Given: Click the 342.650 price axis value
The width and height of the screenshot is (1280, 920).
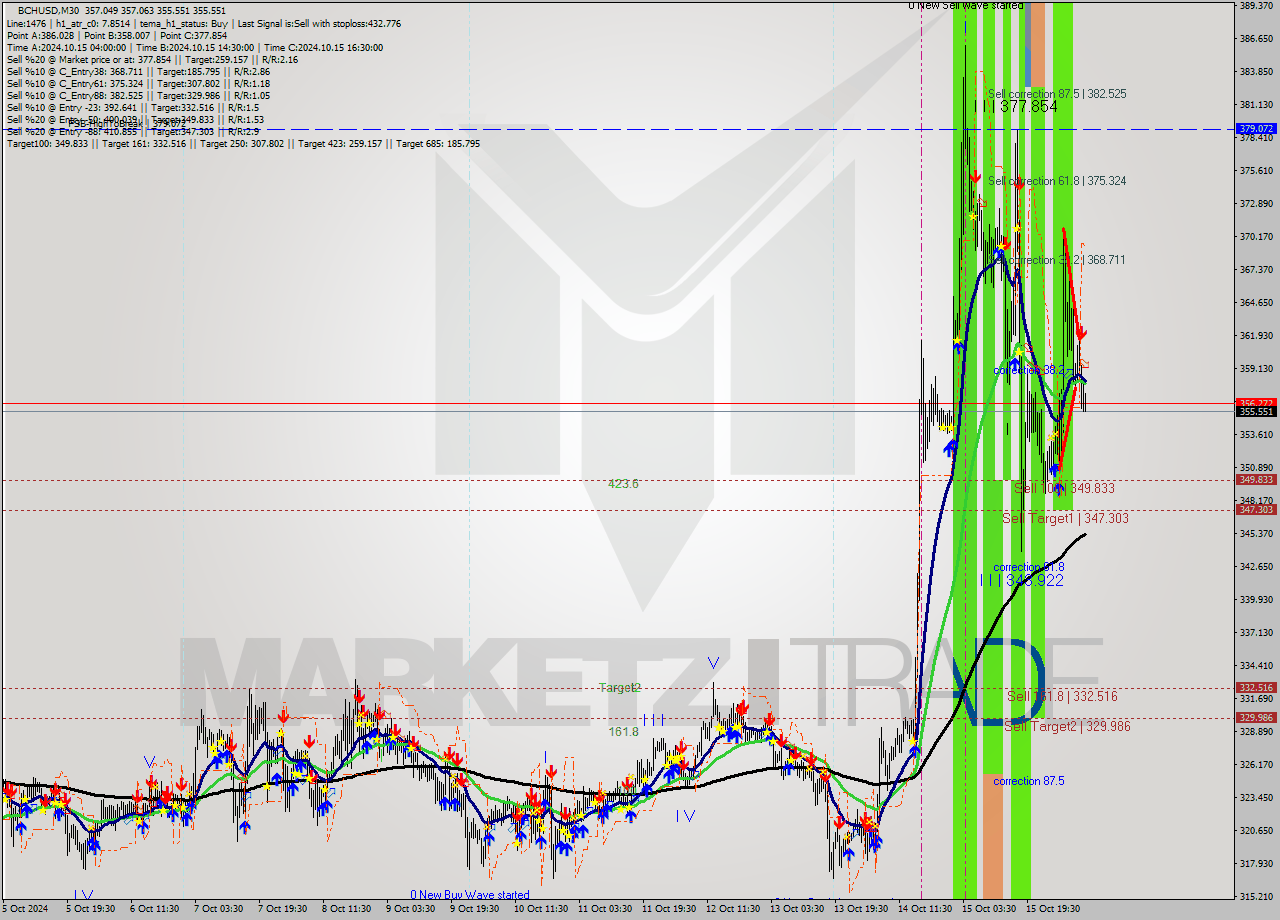Looking at the screenshot, I should (x=1256, y=567).
